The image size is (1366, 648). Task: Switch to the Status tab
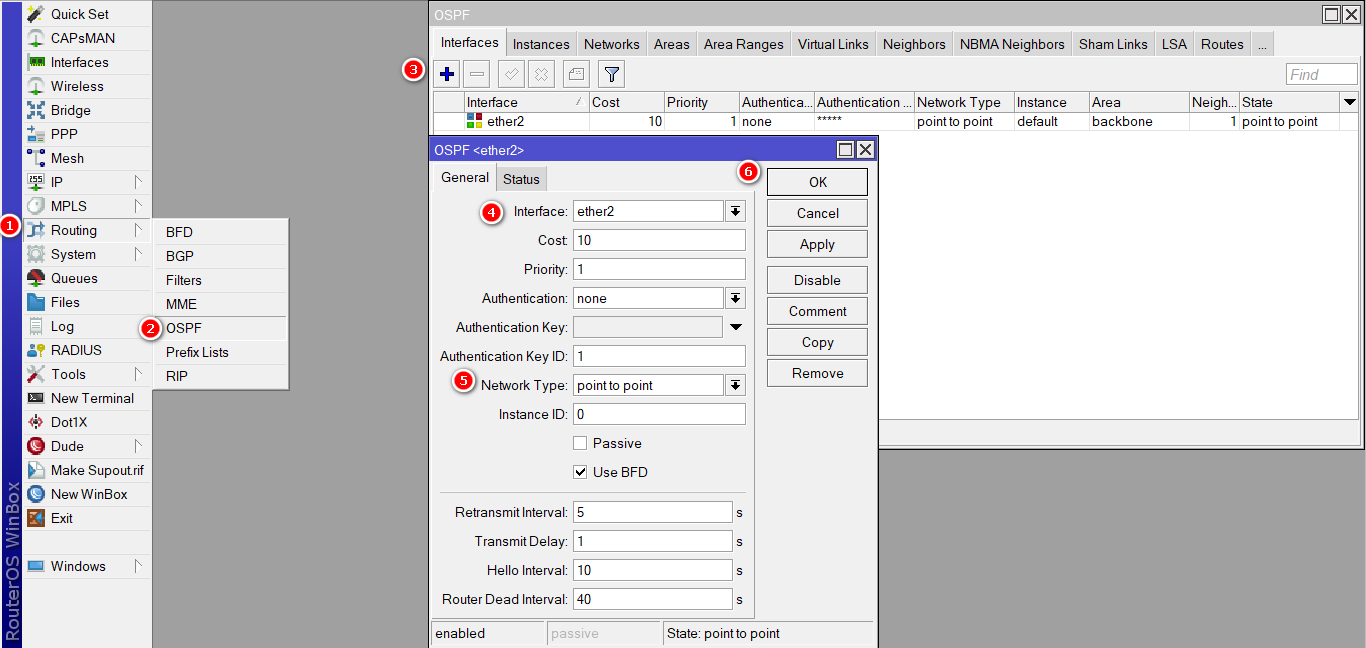pos(521,179)
